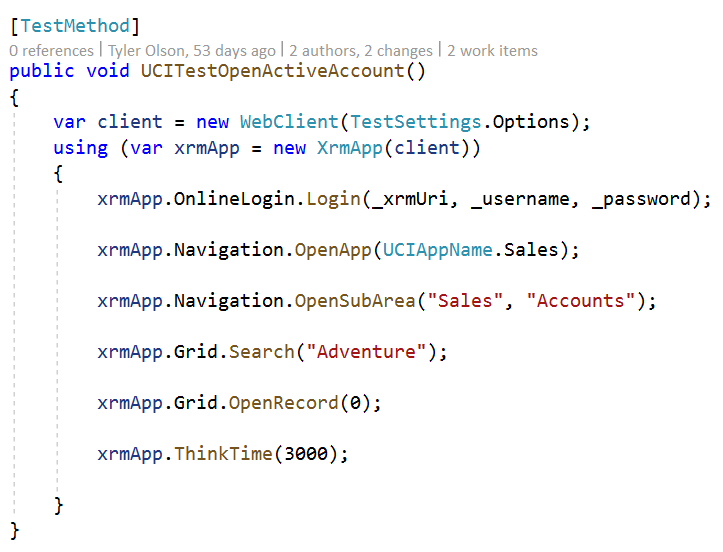Click the UCIAppName enum reference
Image resolution: width=723 pixels, height=552 pixels.
point(438,250)
